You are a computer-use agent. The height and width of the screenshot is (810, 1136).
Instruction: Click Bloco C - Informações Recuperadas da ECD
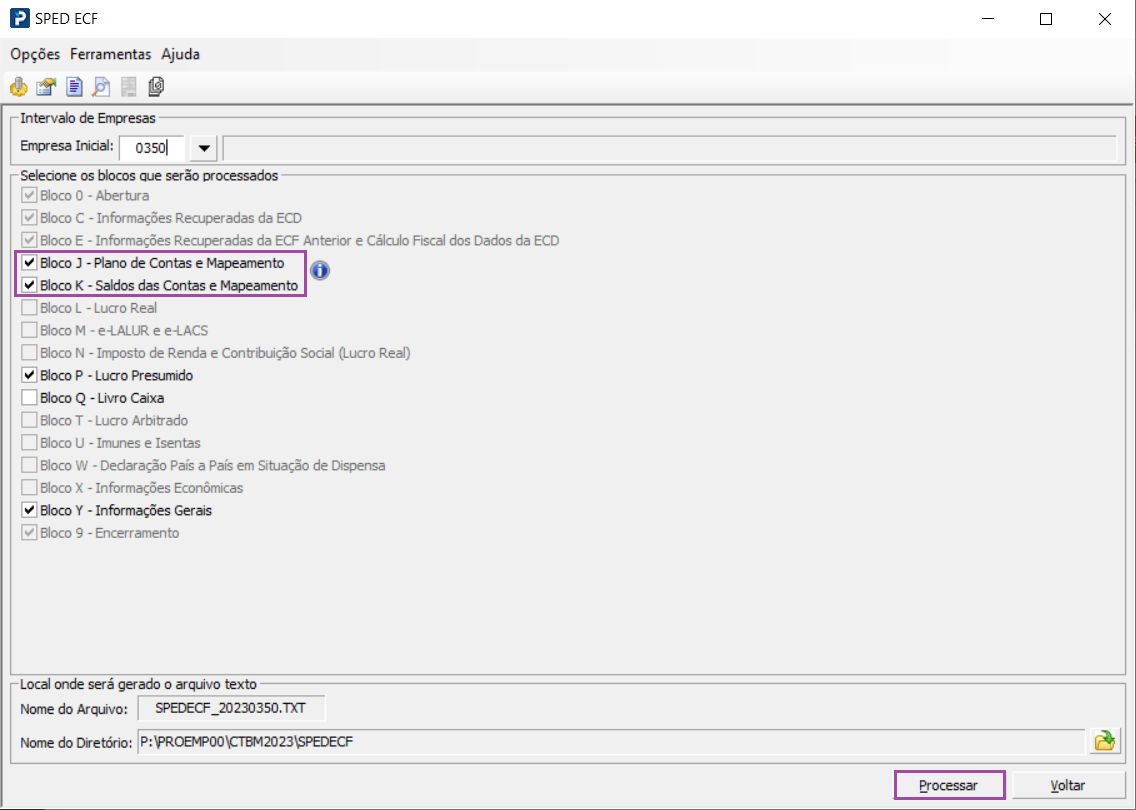(x=29, y=218)
